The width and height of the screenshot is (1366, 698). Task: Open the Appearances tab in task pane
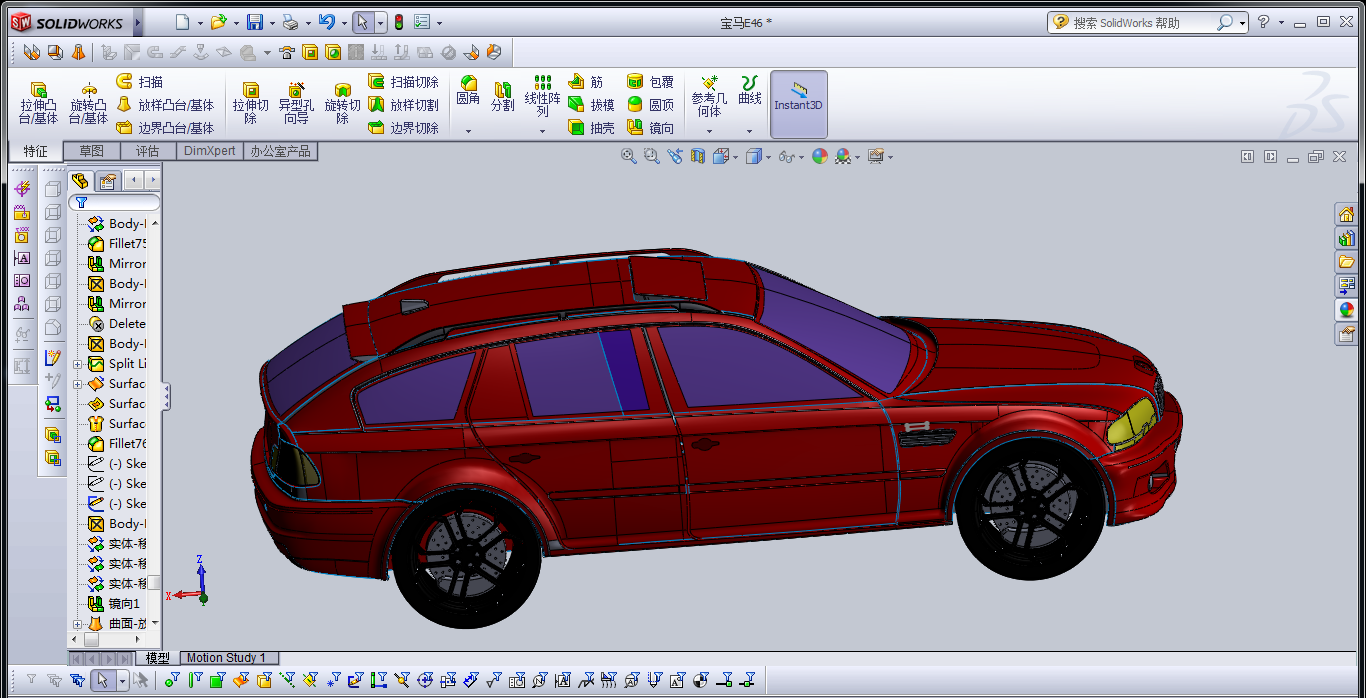(1346, 310)
